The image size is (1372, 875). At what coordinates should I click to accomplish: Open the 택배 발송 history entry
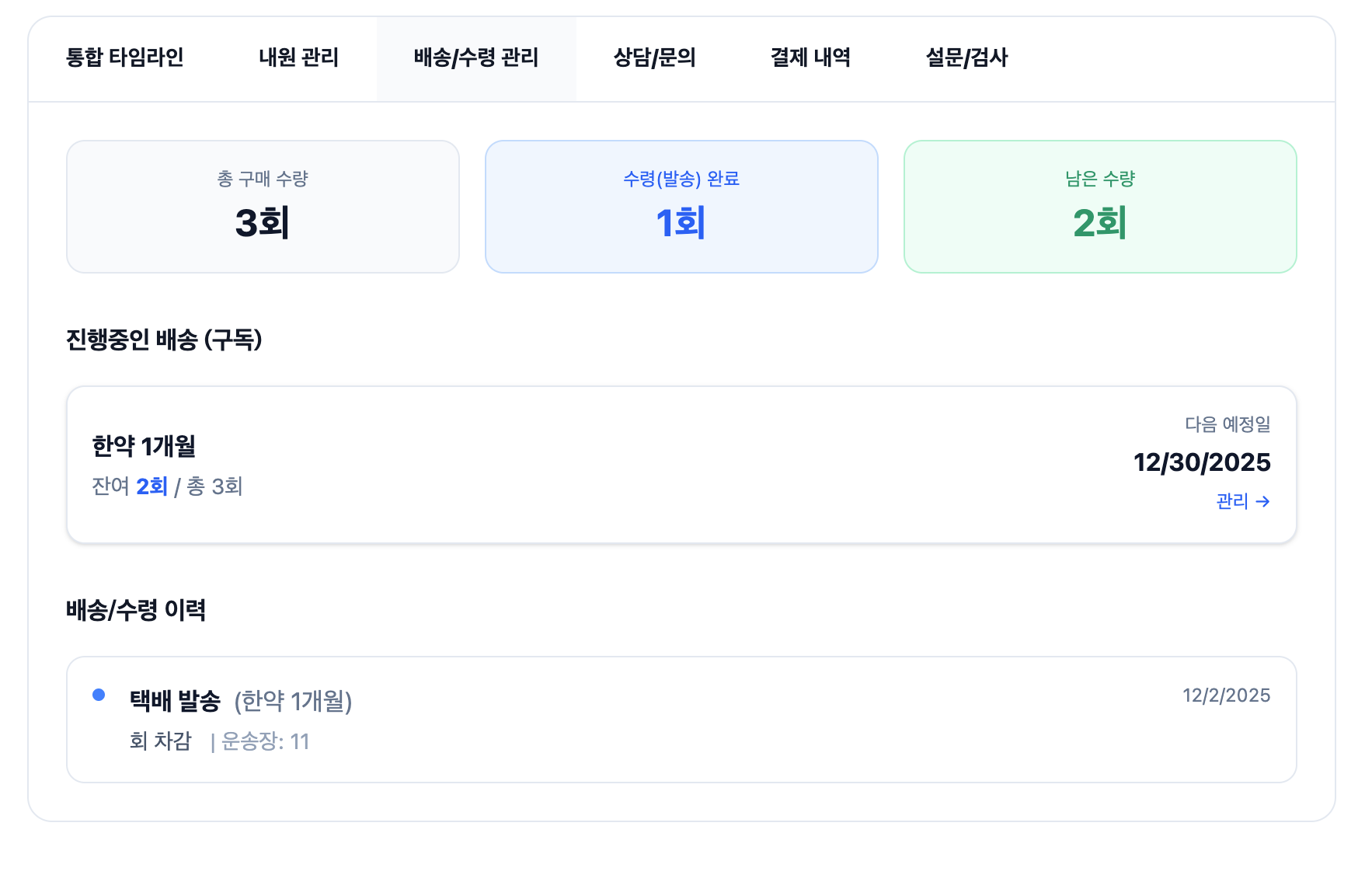[176, 701]
